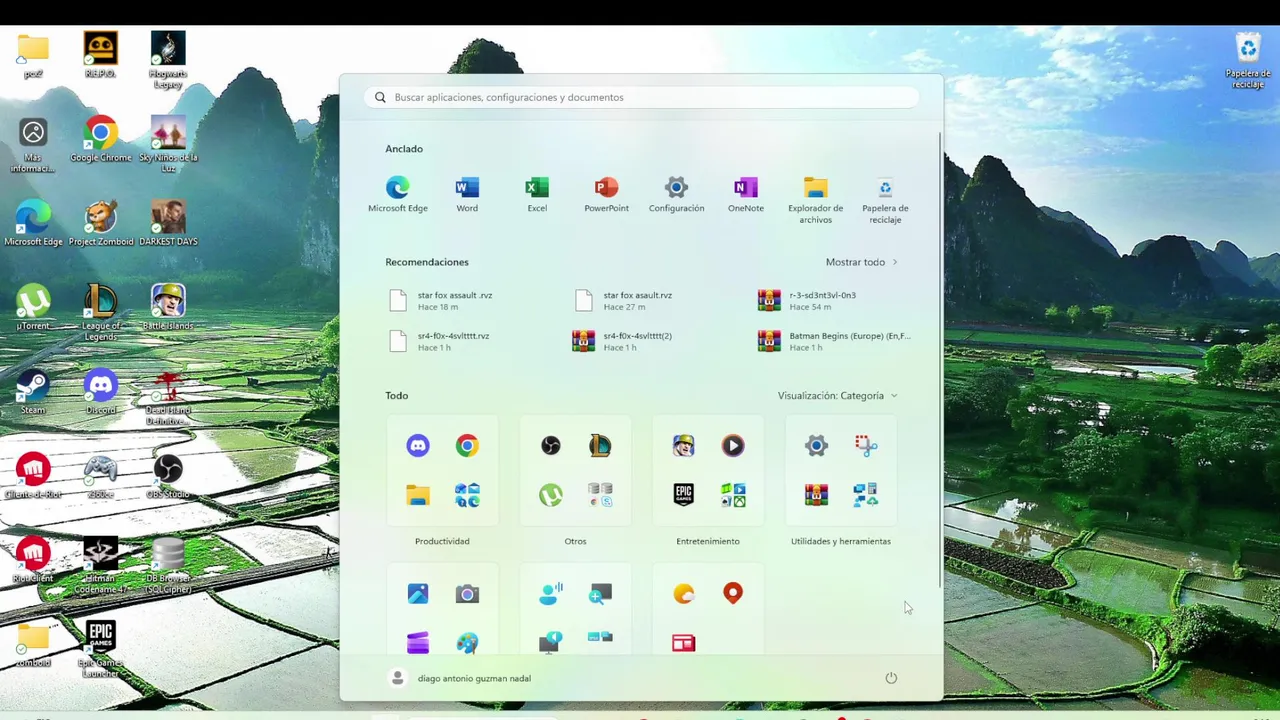The image size is (1280, 720).
Task: Click the Start search input field
Action: 641,97
